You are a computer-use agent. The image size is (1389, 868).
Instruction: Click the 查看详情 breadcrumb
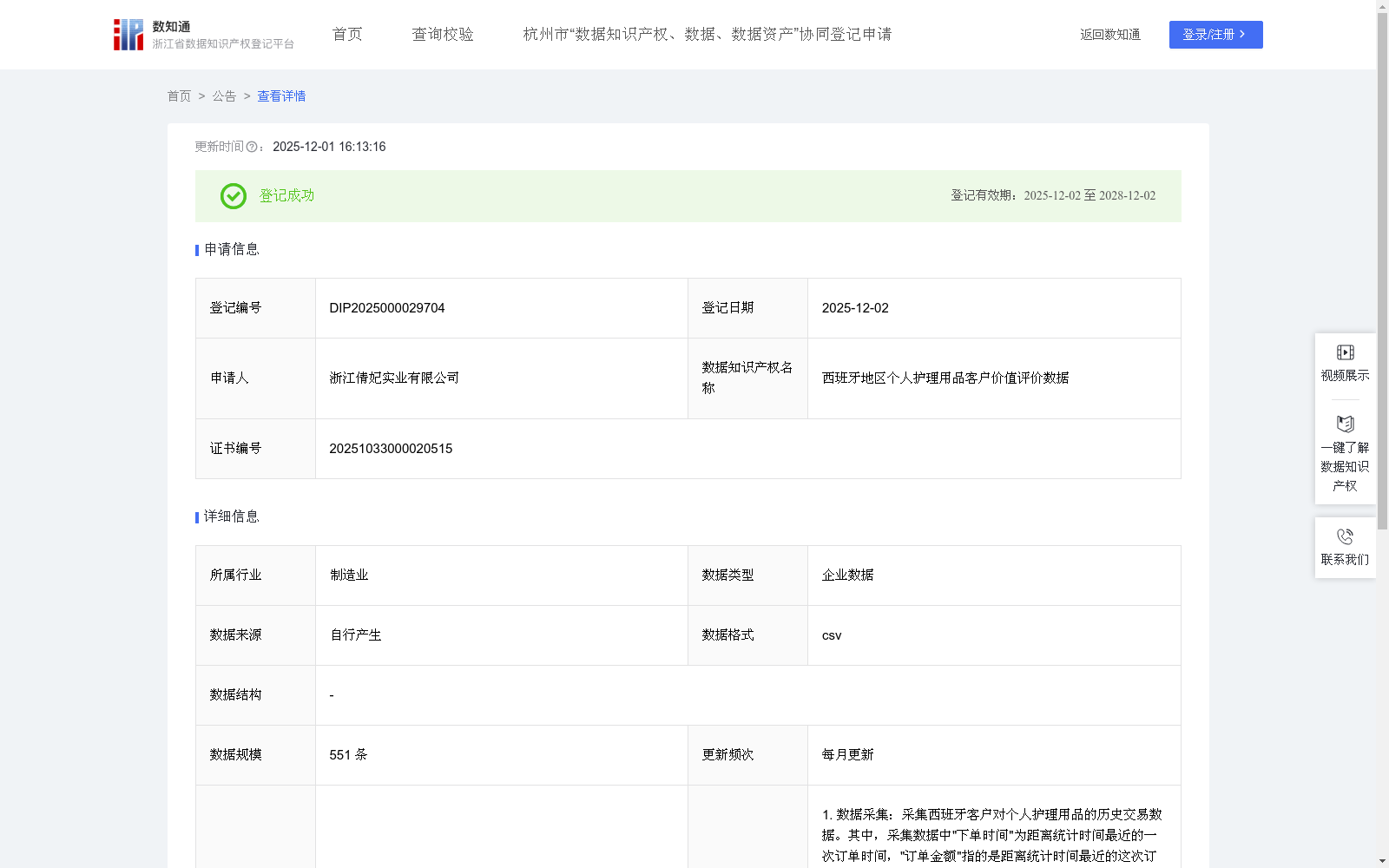[281, 96]
